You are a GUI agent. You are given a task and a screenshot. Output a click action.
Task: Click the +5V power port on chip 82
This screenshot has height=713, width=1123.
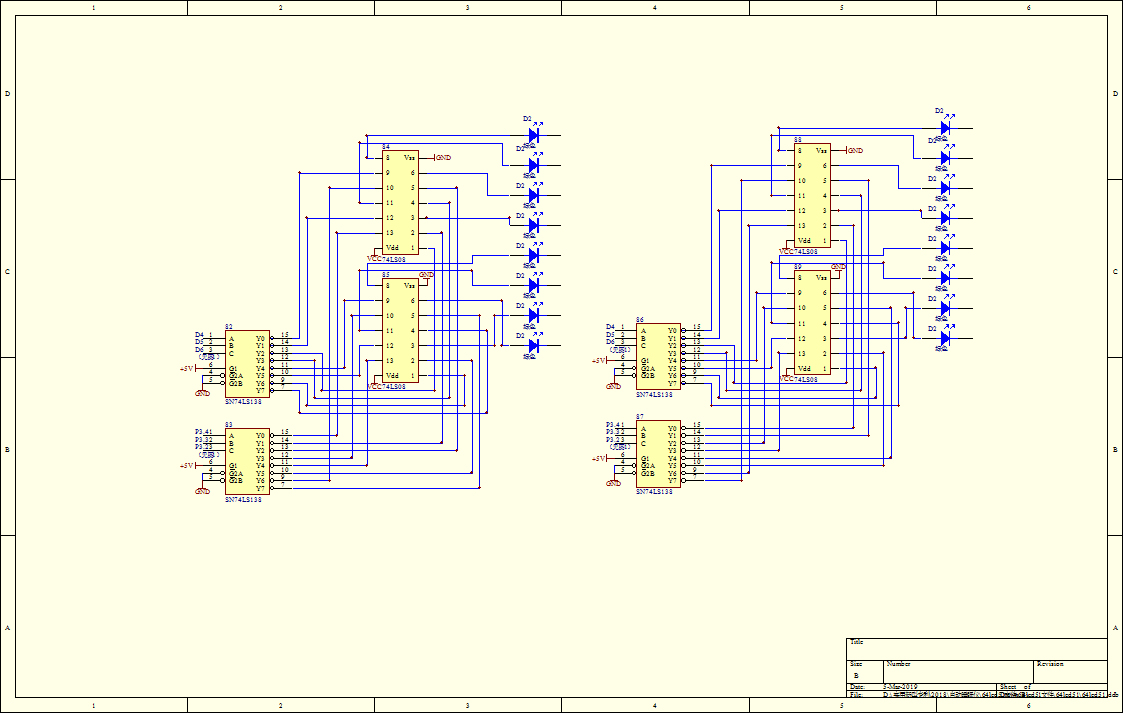(x=187, y=369)
